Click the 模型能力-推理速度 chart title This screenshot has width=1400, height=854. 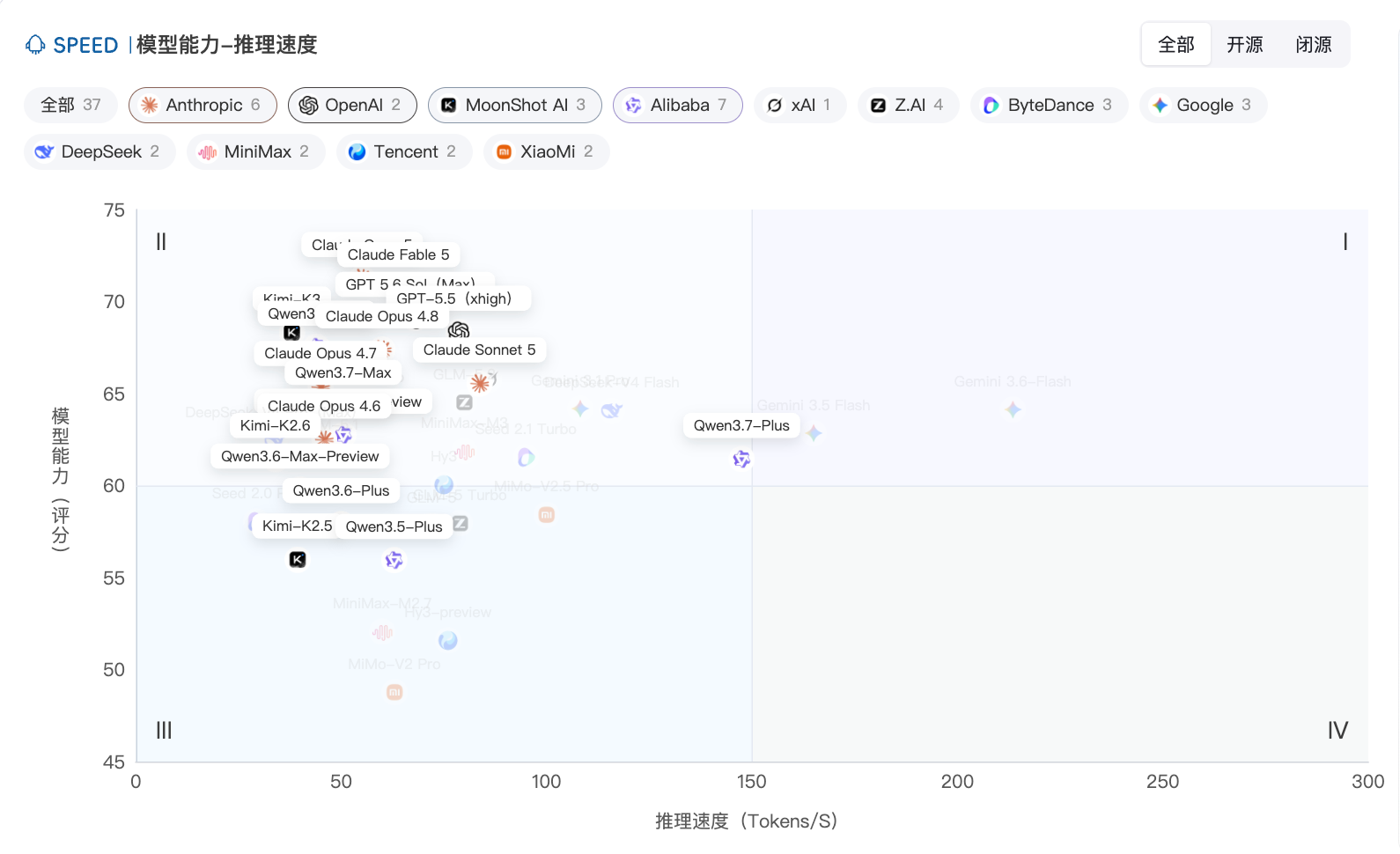(x=226, y=45)
